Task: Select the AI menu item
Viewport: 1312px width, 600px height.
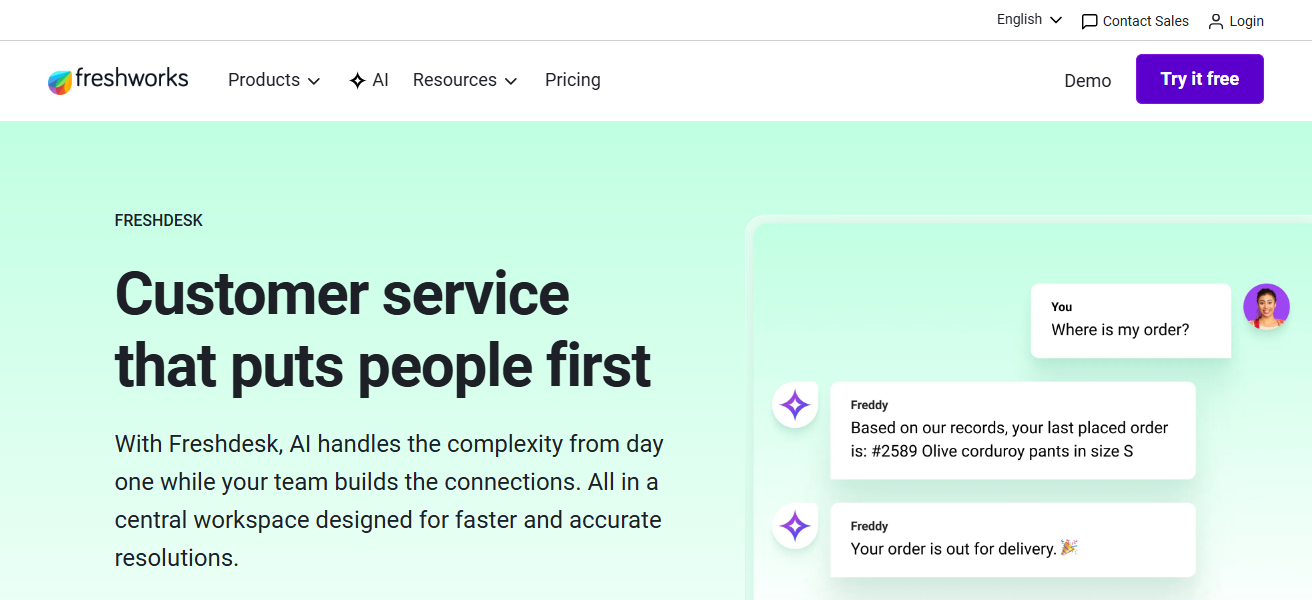Action: 369,79
